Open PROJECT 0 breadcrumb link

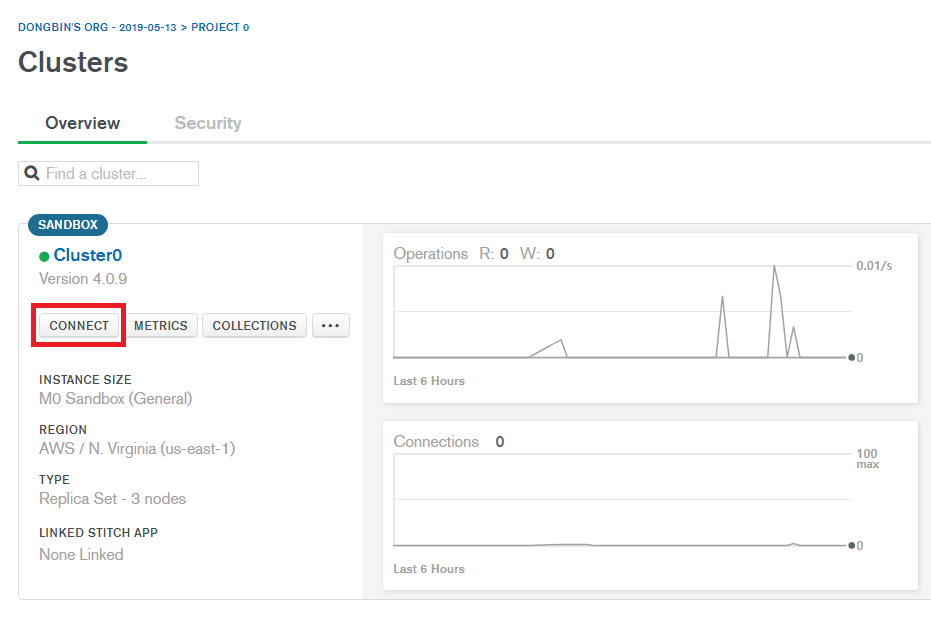point(220,27)
